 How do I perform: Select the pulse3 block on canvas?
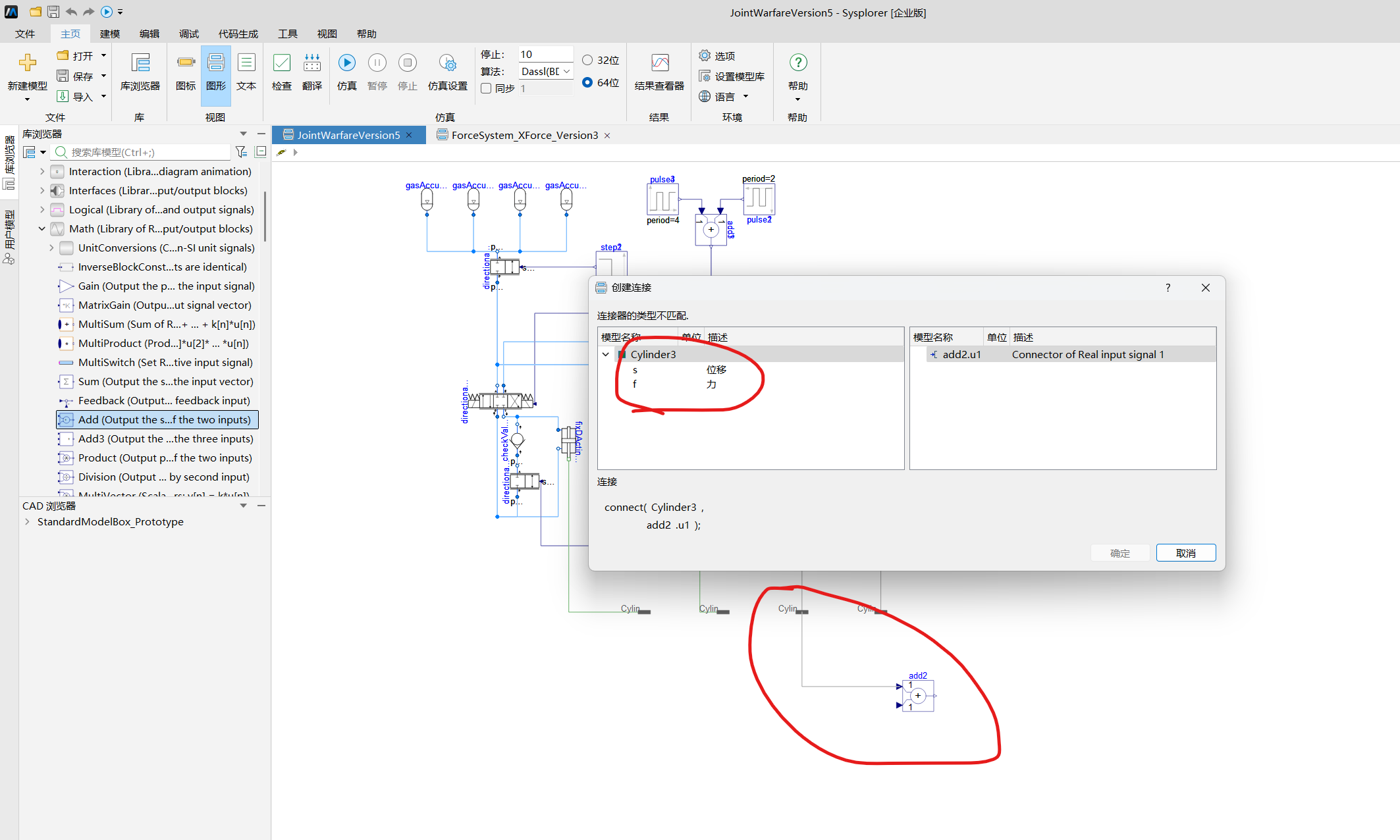[663, 199]
